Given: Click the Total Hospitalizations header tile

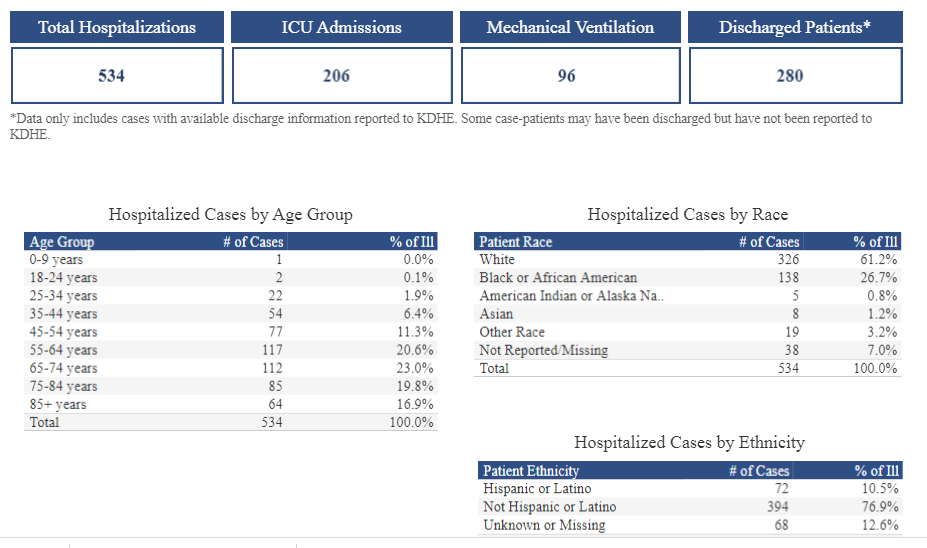Looking at the screenshot, I should coord(117,28).
